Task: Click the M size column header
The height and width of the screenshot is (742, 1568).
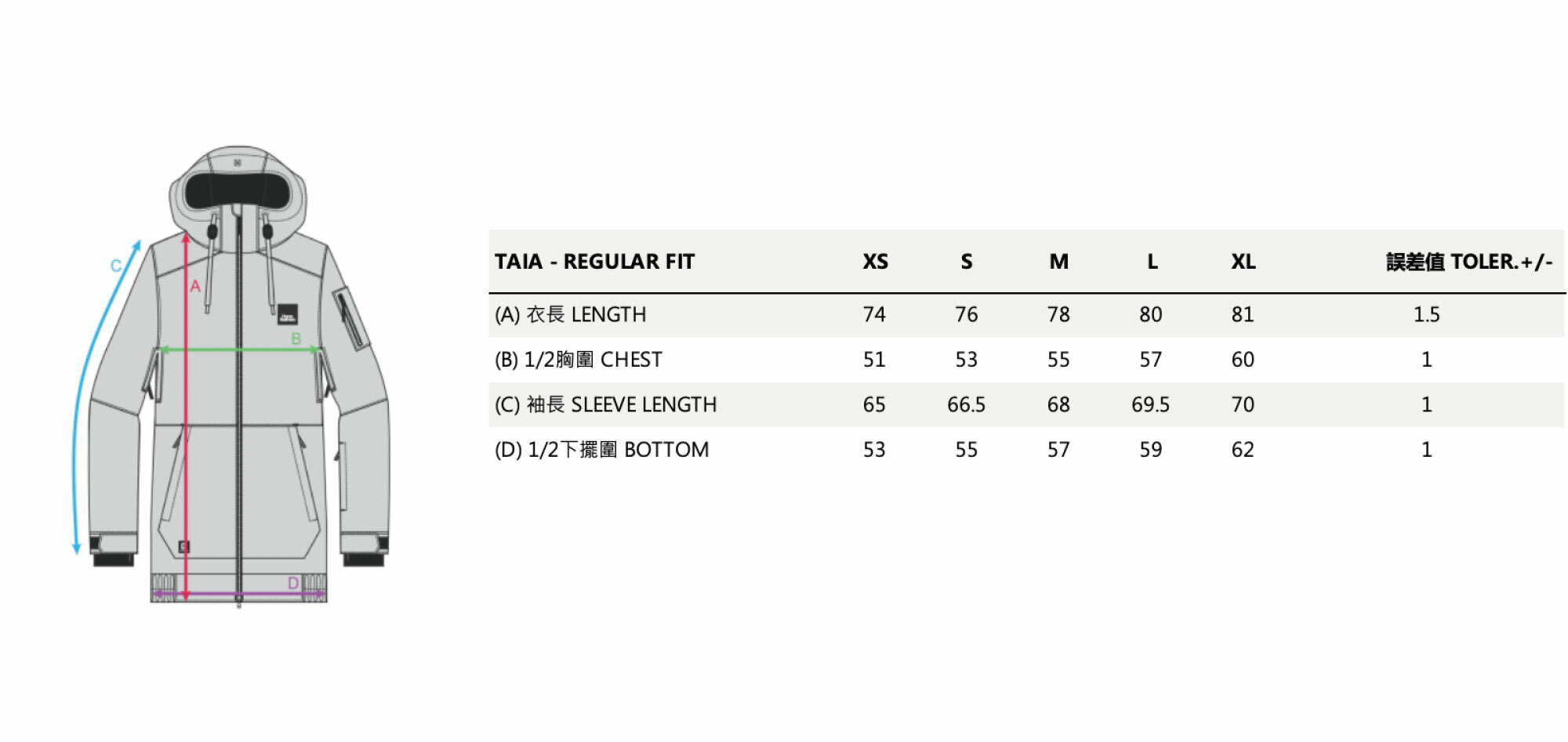Action: tap(1058, 262)
